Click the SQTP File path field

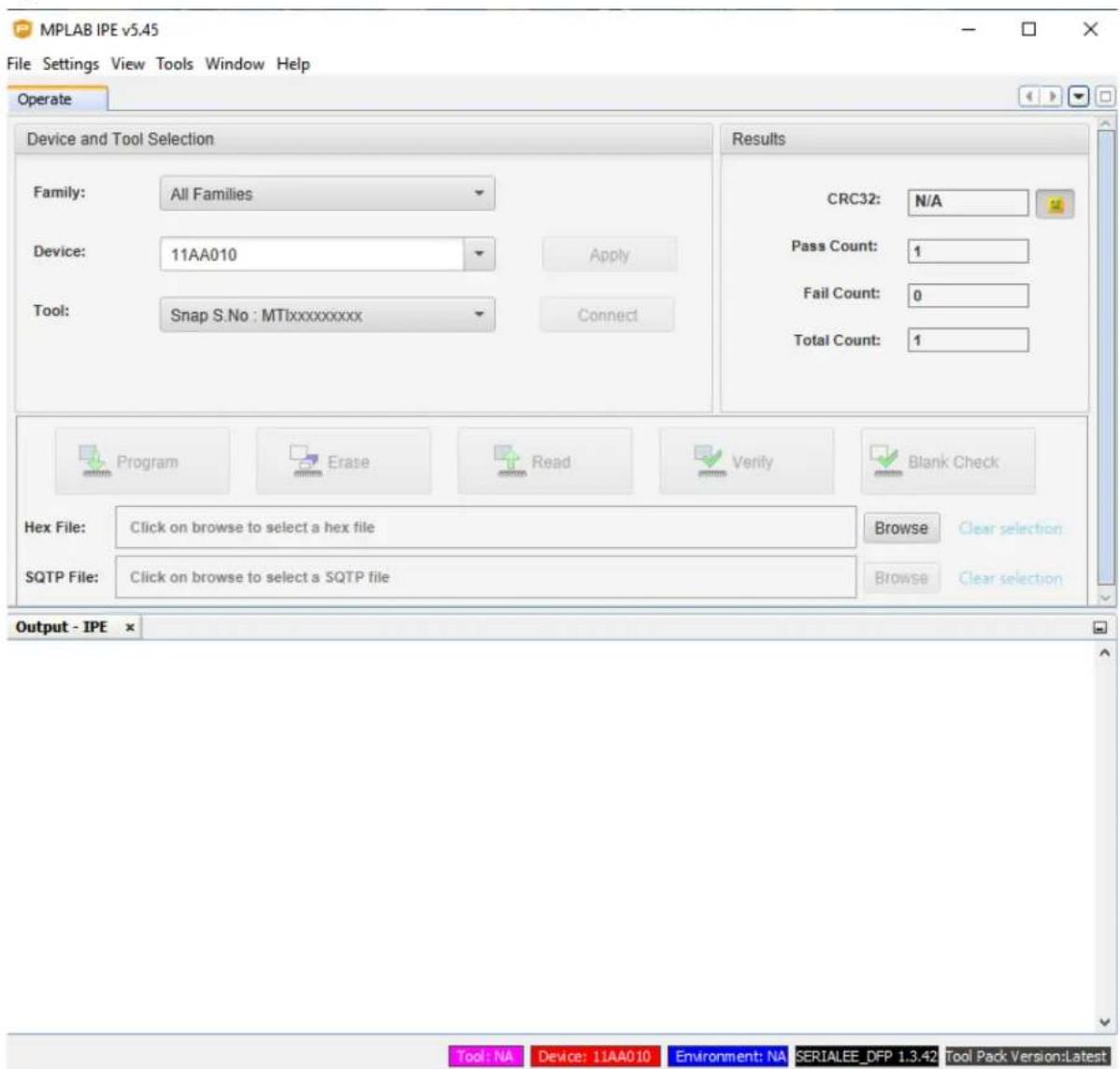point(486,577)
